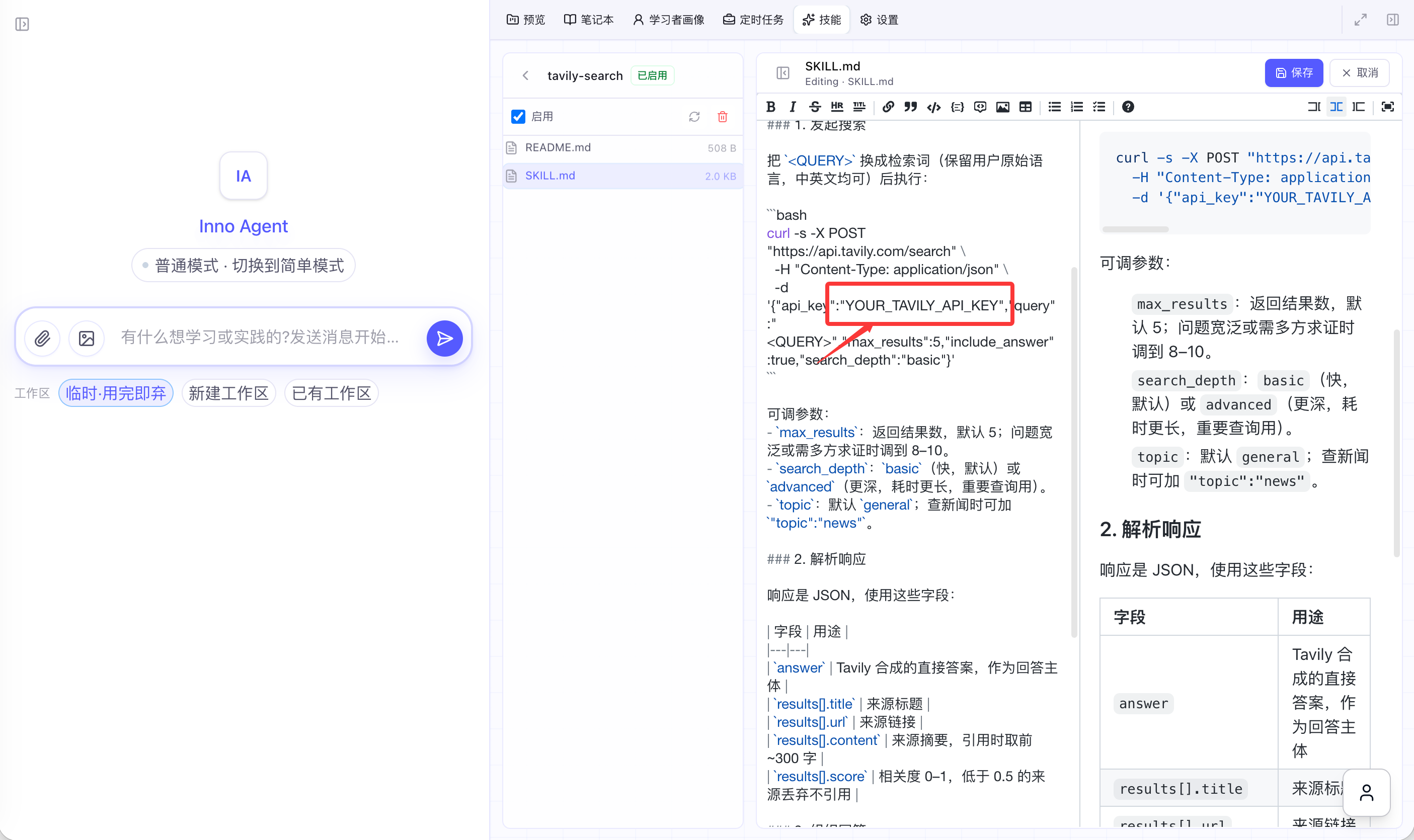The height and width of the screenshot is (840, 1414).
Task: Insert inline code
Action: coord(934,107)
